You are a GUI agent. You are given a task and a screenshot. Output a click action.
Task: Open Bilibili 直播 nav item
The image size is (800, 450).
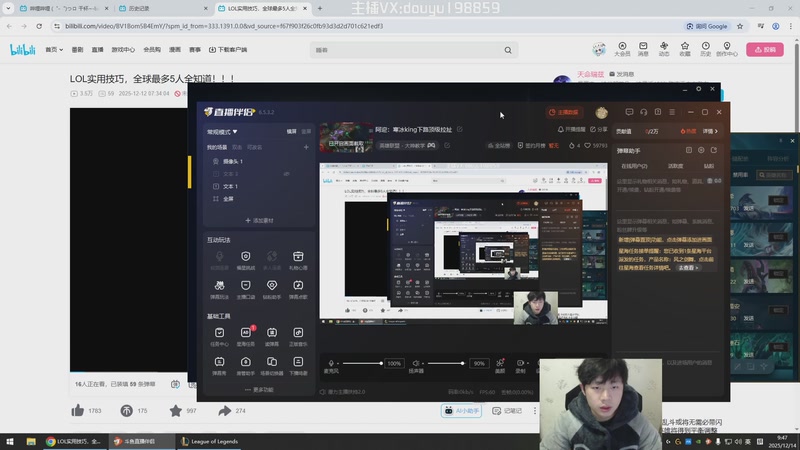tap(97, 49)
